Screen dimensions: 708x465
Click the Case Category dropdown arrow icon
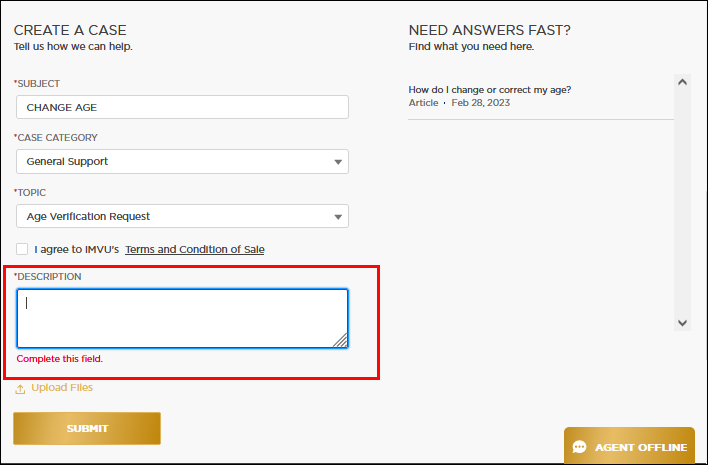[338, 162]
